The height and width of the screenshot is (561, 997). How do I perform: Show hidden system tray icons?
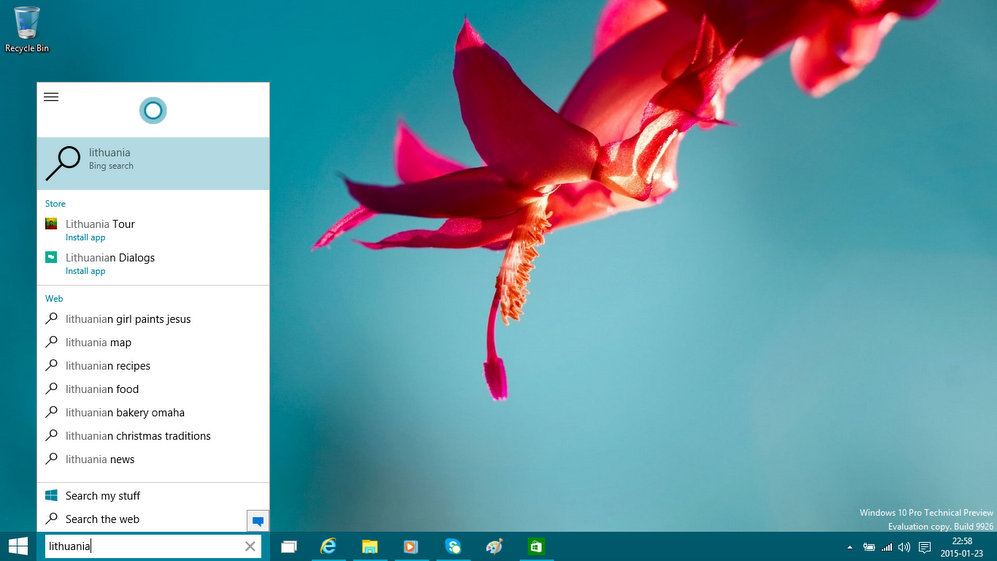pyautogui.click(x=850, y=547)
